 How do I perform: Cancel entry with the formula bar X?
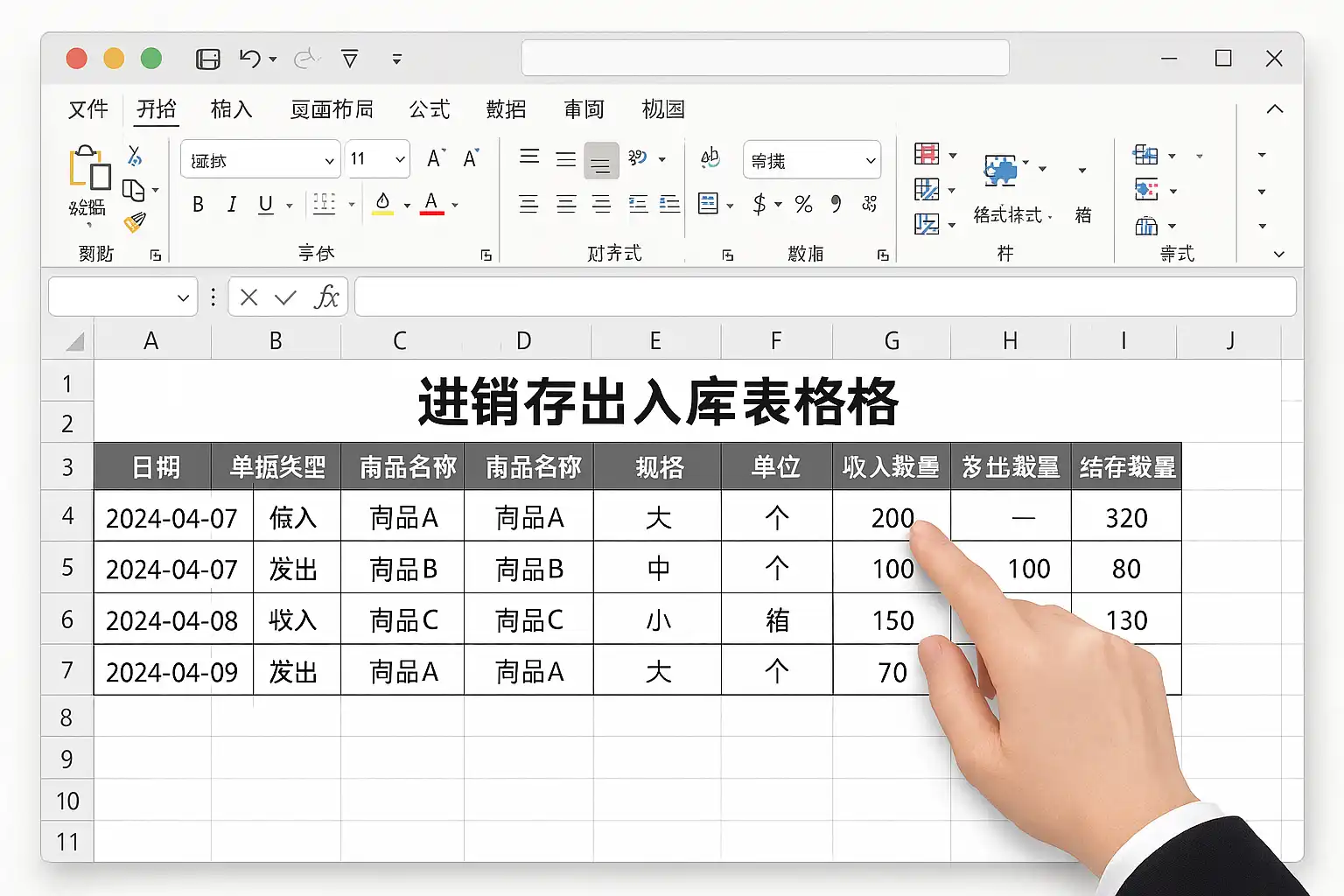coord(249,297)
